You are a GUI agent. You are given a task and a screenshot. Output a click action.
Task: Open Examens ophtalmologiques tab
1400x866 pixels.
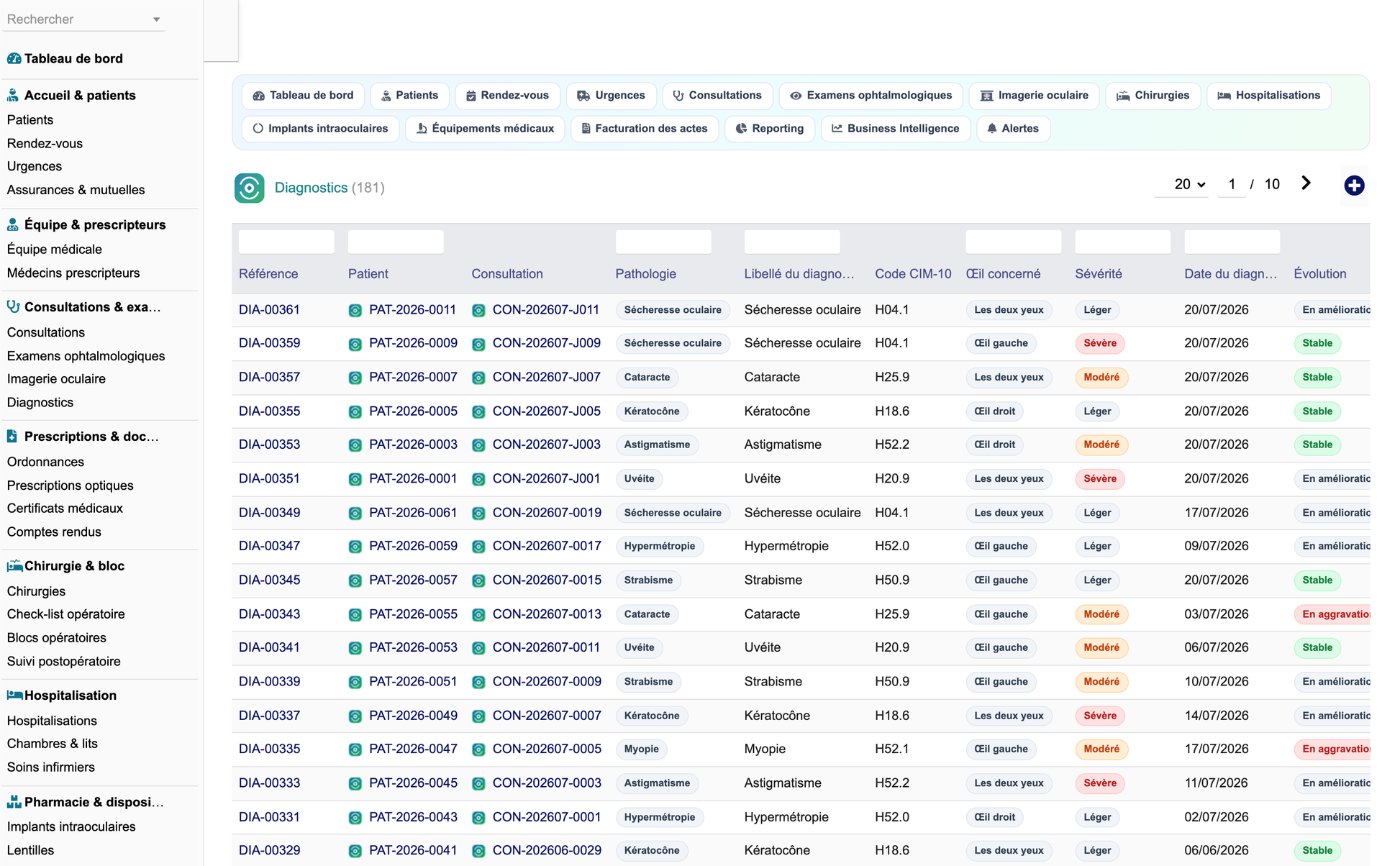871,95
